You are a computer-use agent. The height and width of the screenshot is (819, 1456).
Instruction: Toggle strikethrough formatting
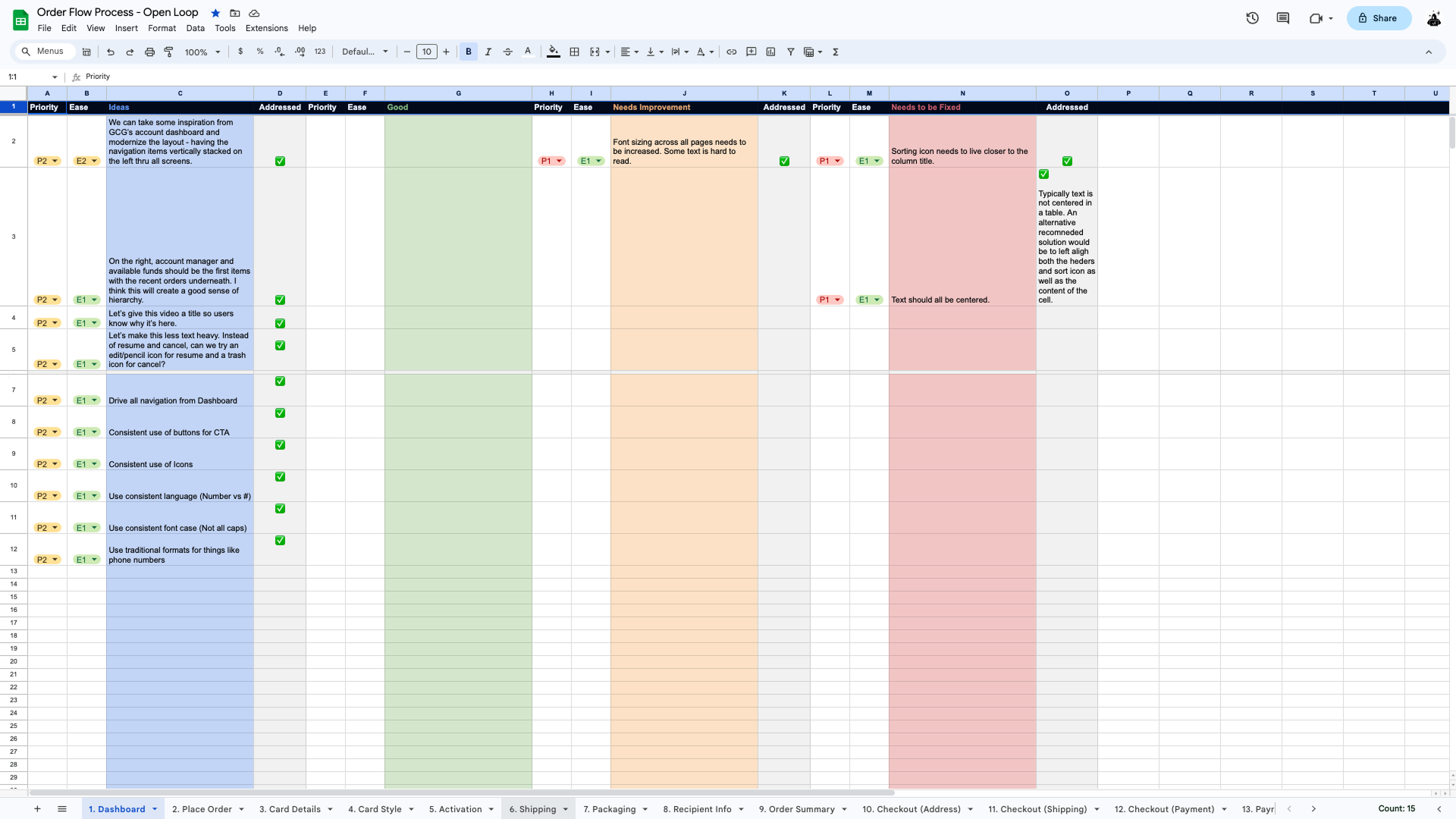508,52
